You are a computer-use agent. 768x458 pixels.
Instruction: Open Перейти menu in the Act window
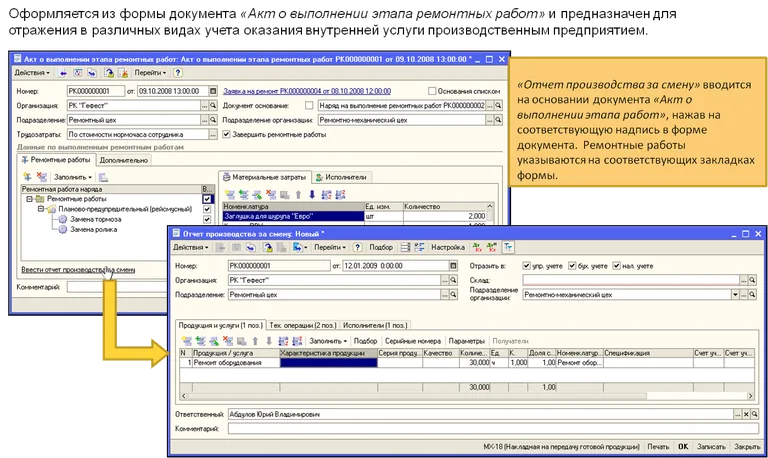point(150,72)
